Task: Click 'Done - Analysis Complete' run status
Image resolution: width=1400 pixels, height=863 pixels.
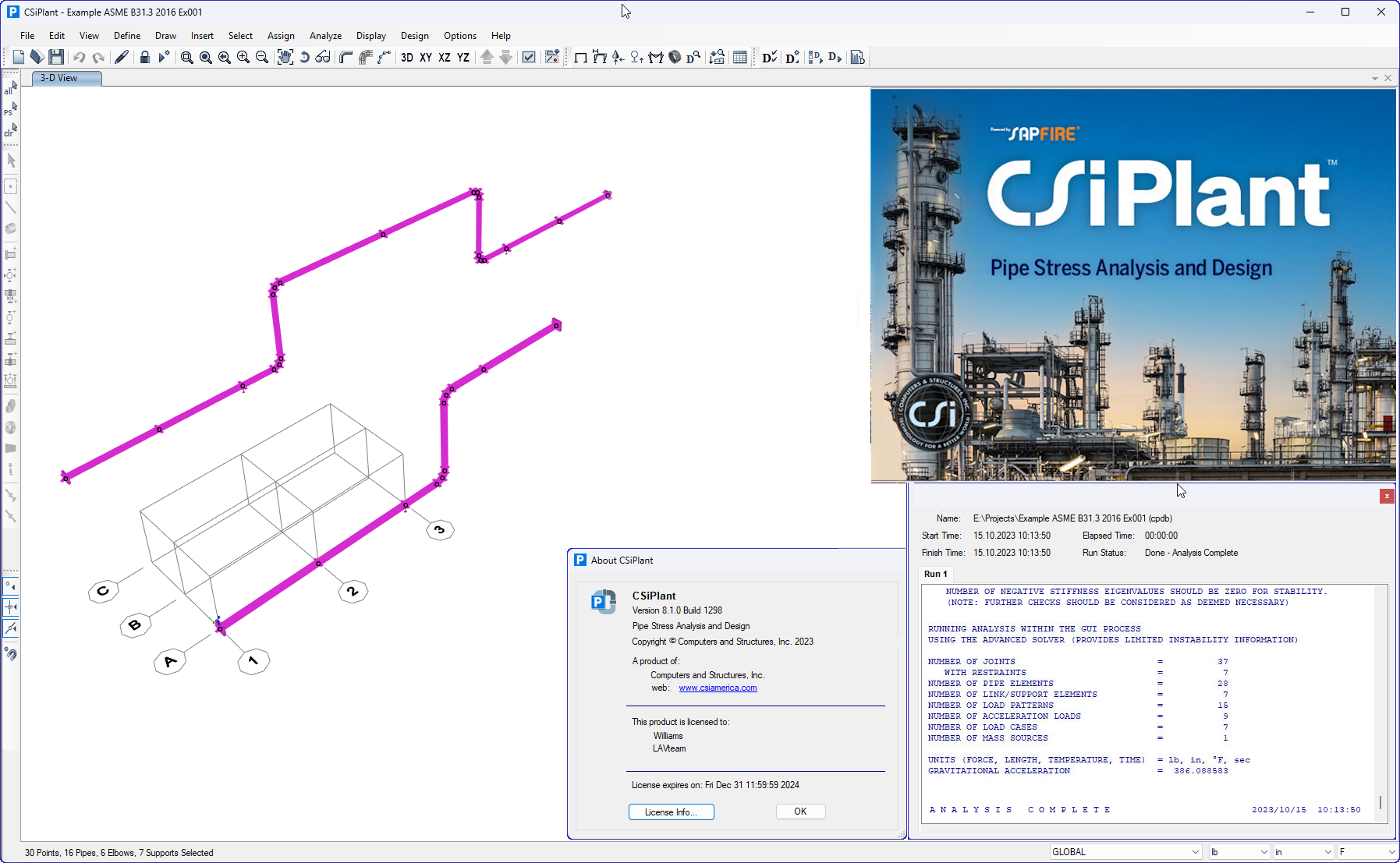Action: pyautogui.click(x=1191, y=553)
